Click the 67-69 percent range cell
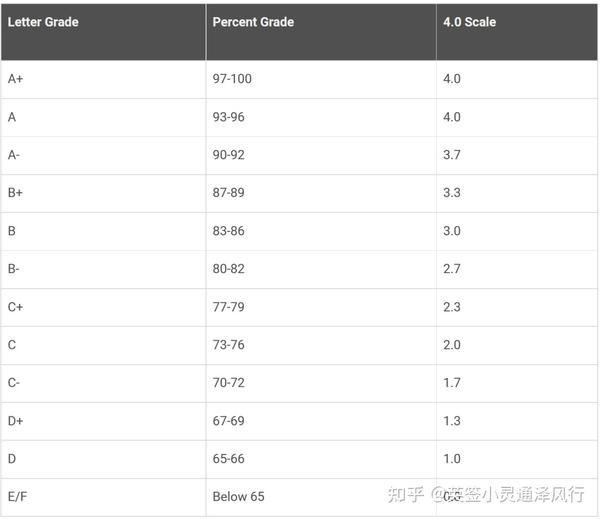 229,421
